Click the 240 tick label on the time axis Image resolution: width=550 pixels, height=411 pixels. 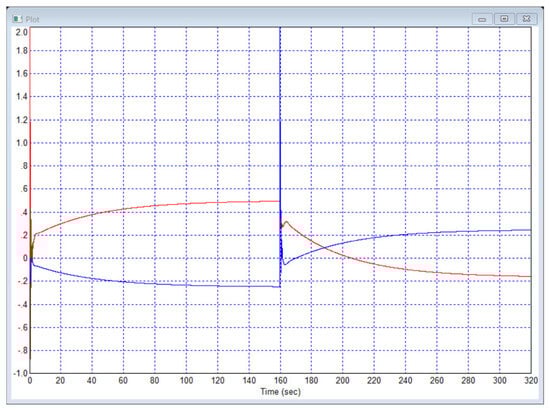[405, 380]
